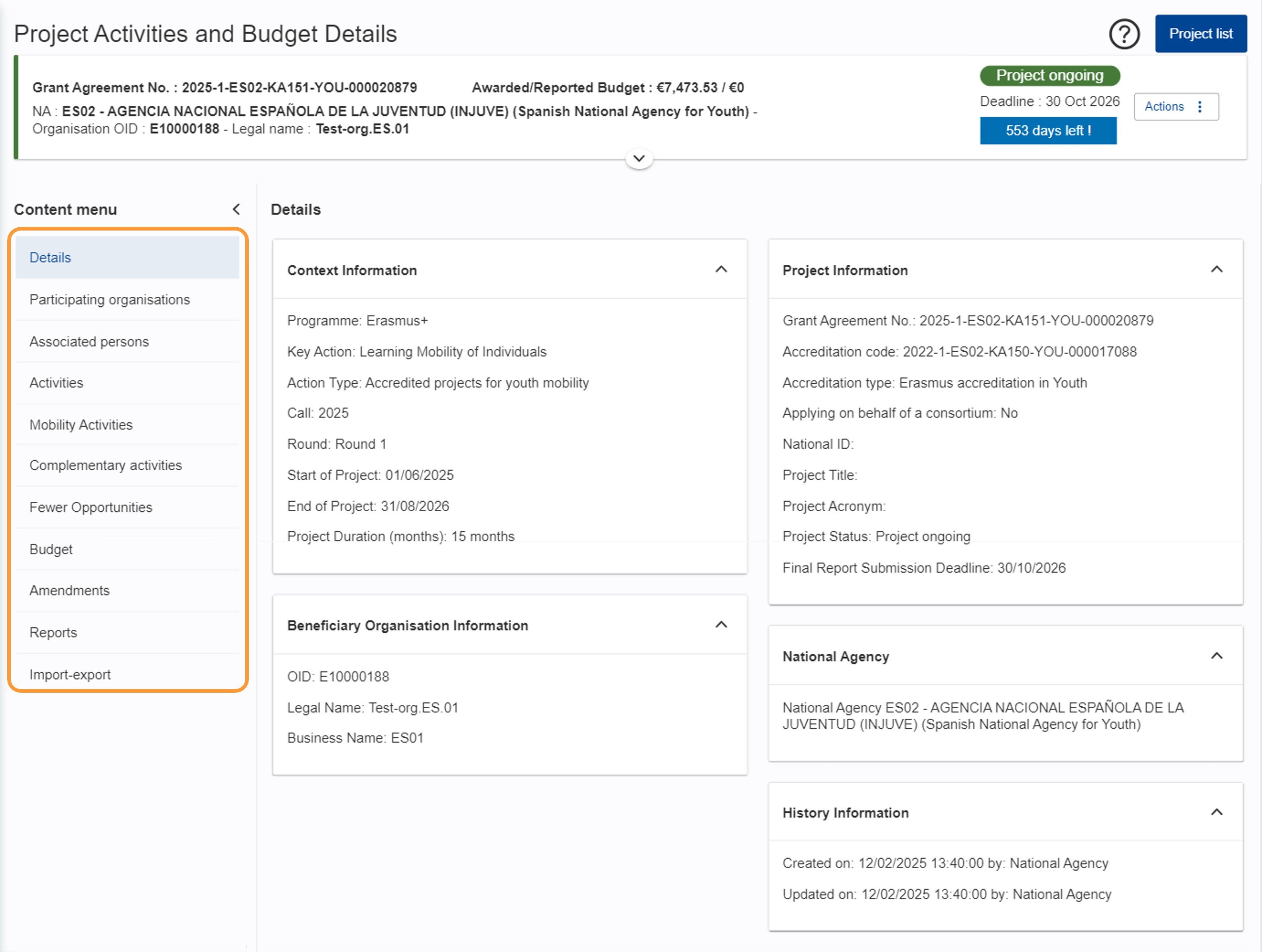
Task: Click the Action Type line
Action: pos(438,383)
